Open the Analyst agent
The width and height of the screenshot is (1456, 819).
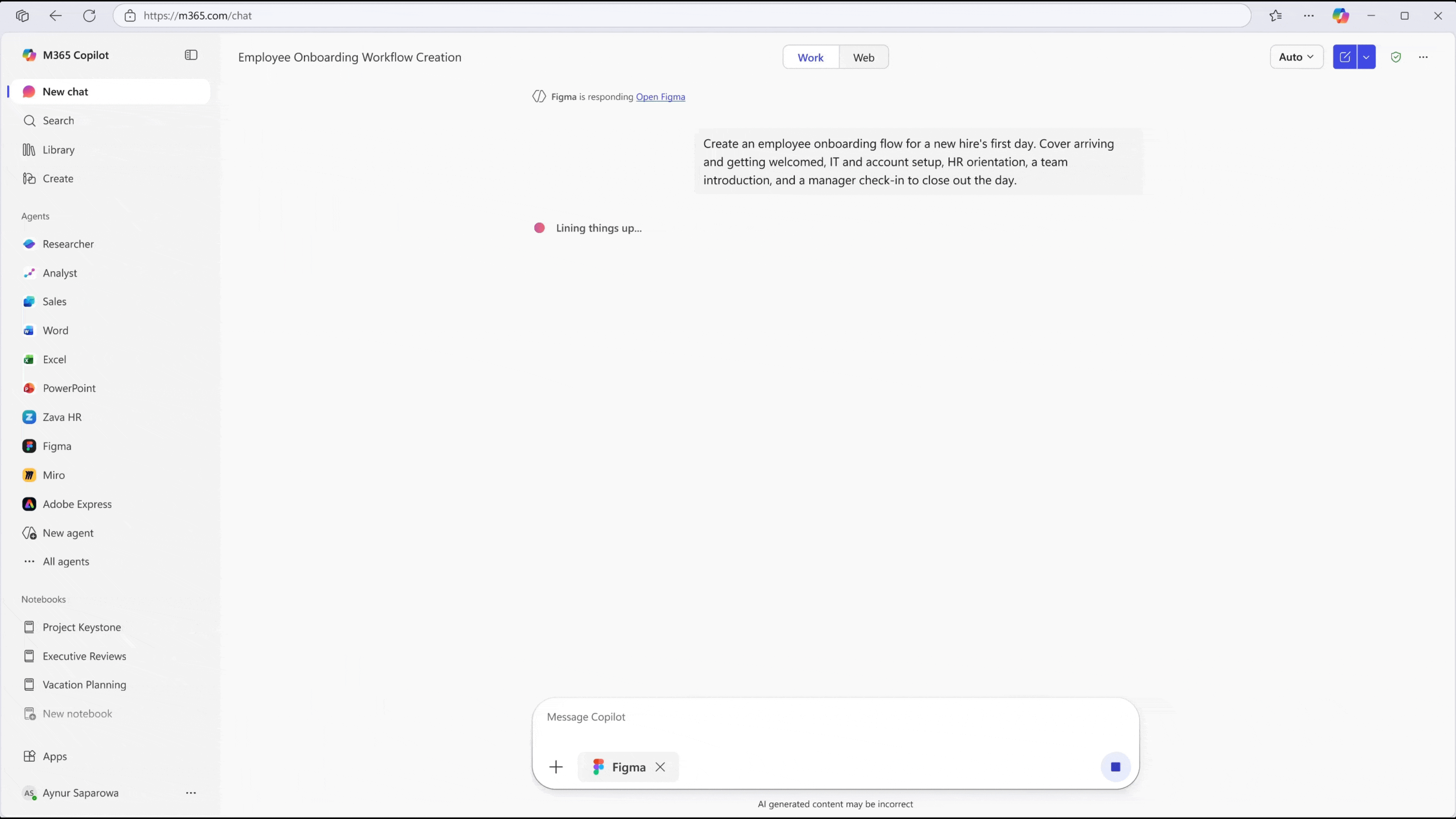[x=60, y=273]
